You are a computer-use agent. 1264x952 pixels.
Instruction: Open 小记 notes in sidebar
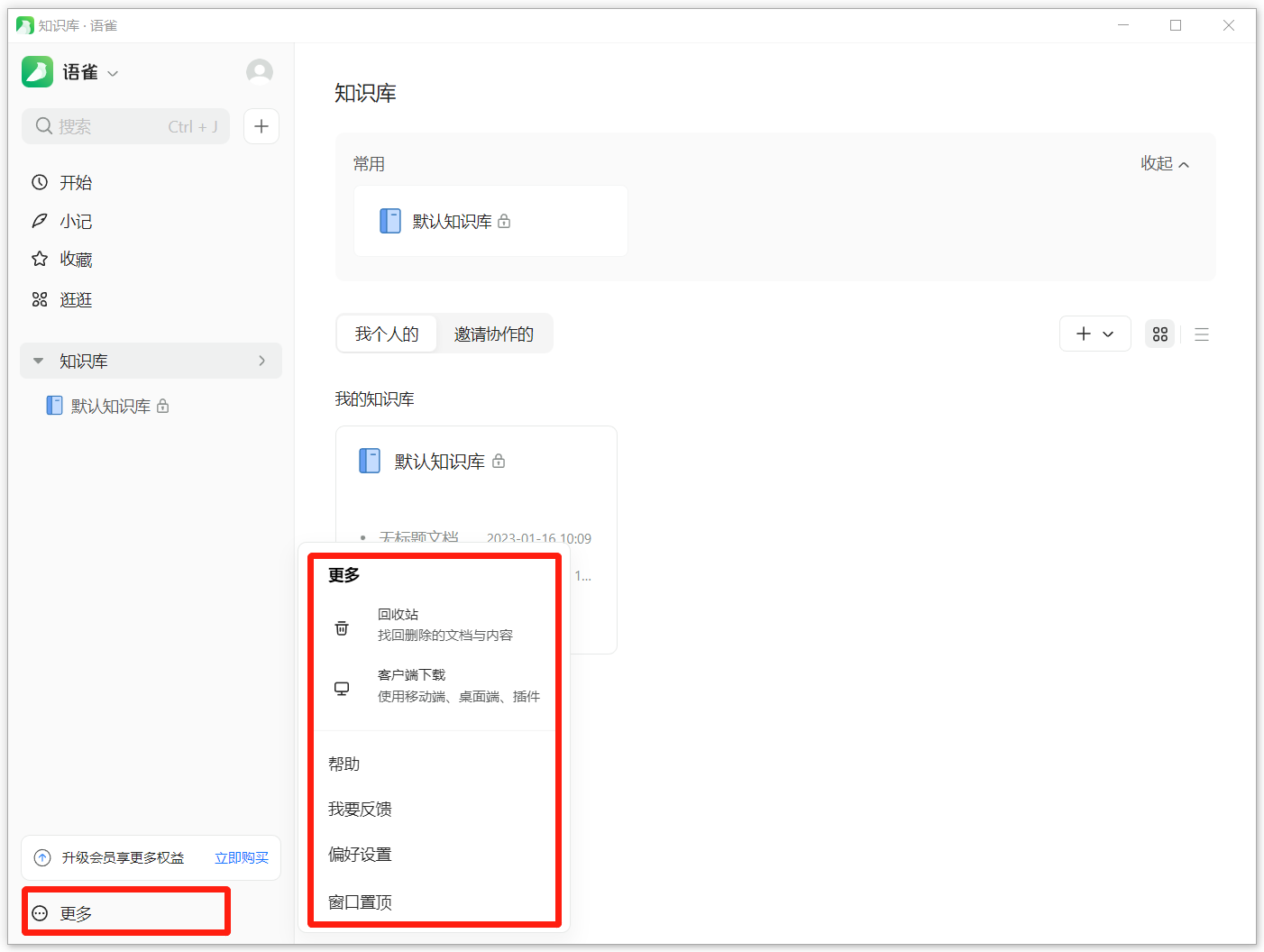[76, 222]
